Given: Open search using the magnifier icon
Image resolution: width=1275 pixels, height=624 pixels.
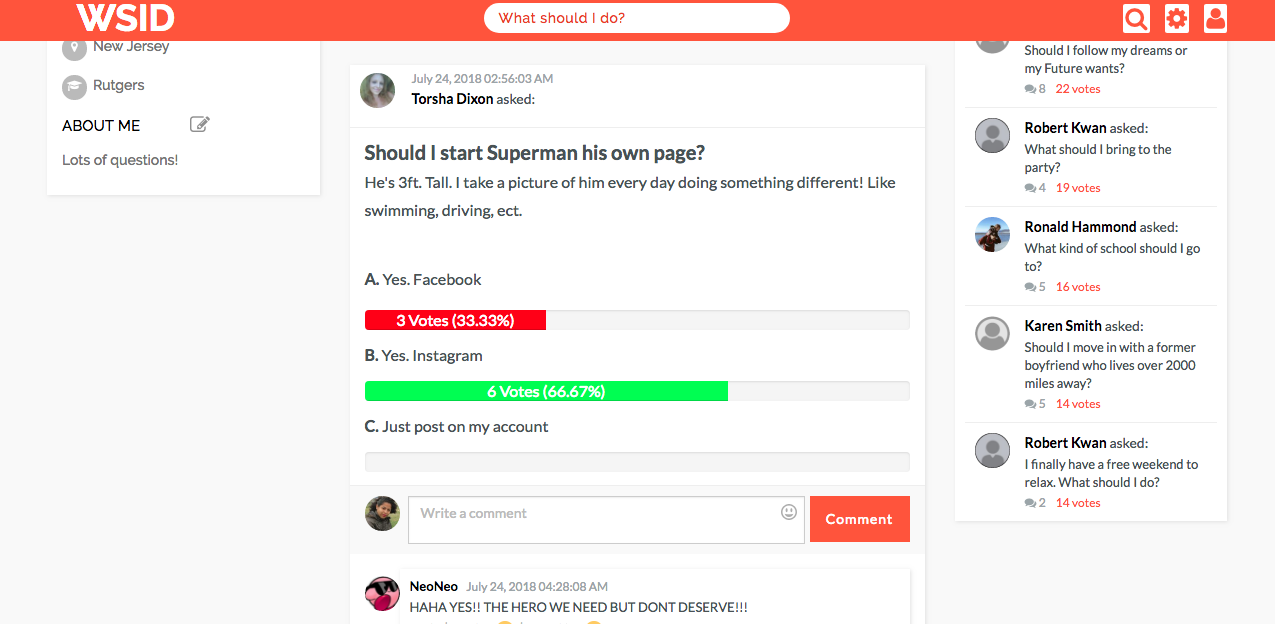Looking at the screenshot, I should click(x=1136, y=18).
